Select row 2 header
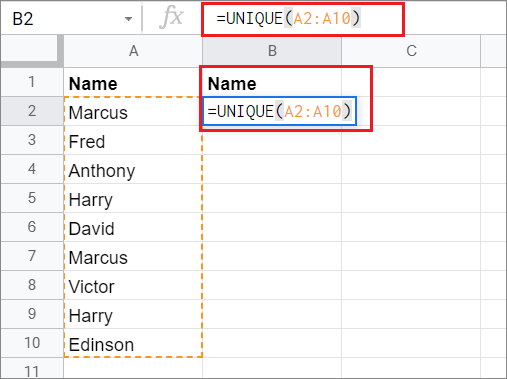 [32, 111]
